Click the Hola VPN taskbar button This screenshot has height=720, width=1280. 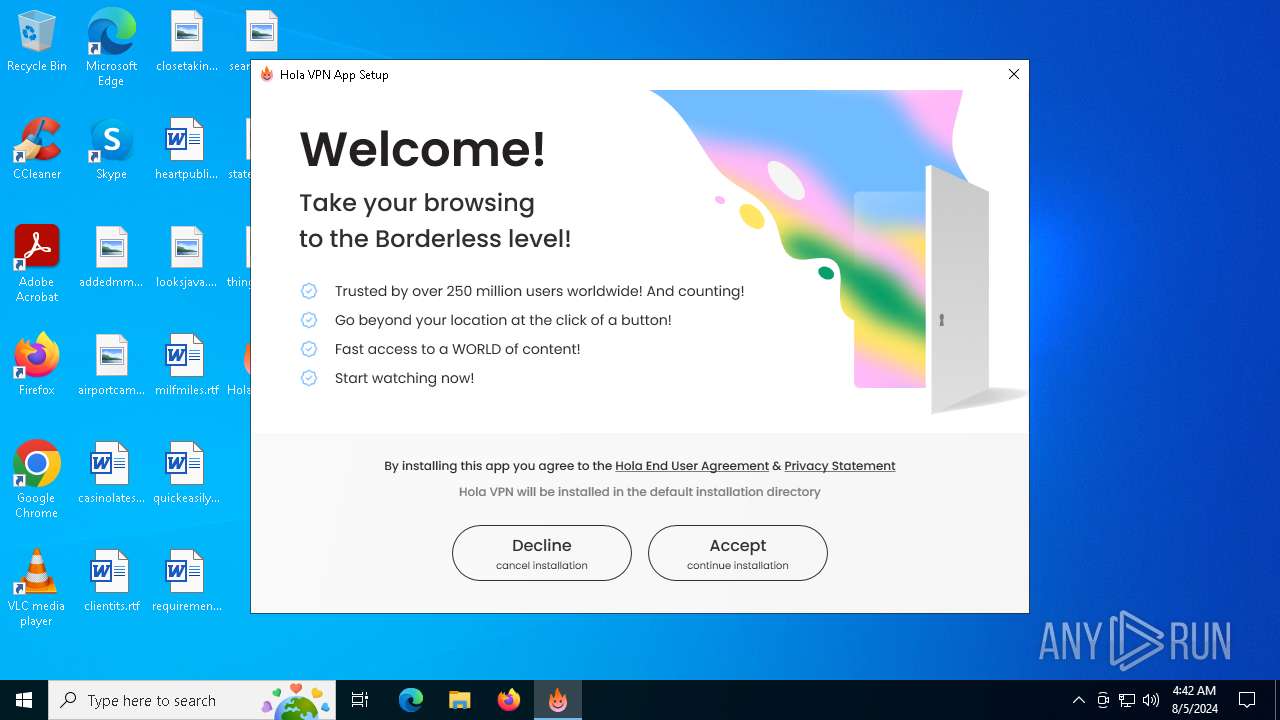558,700
